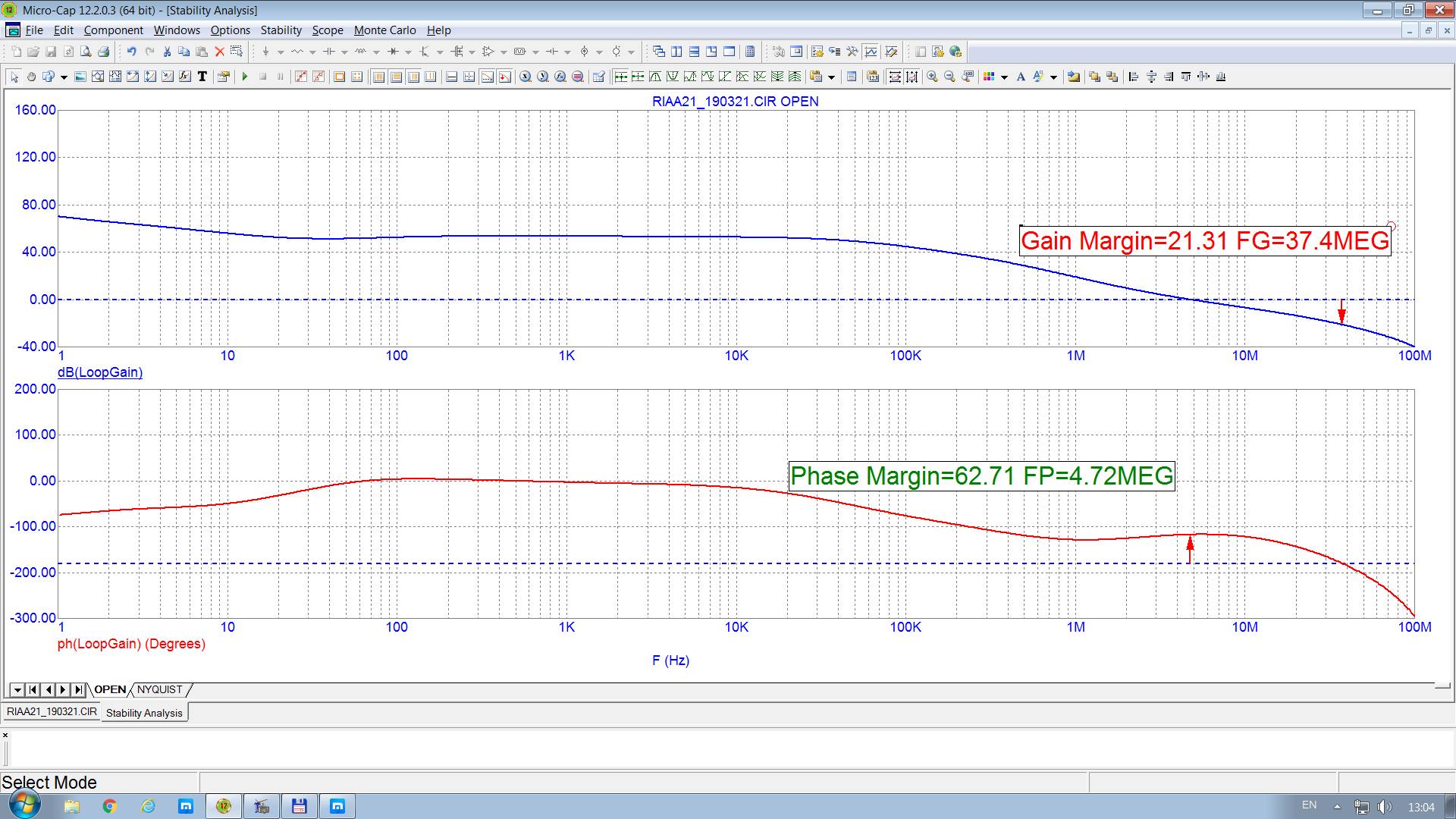1456x819 pixels.
Task: Zoom out using the minus magnifier icon
Action: tap(951, 77)
